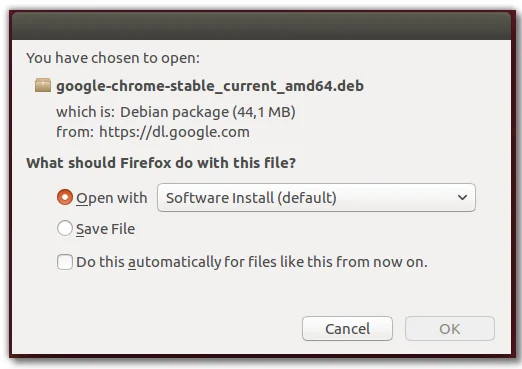The width and height of the screenshot is (522, 369).
Task: Enable the "Do this automatically" checkbox
Action: point(65,262)
